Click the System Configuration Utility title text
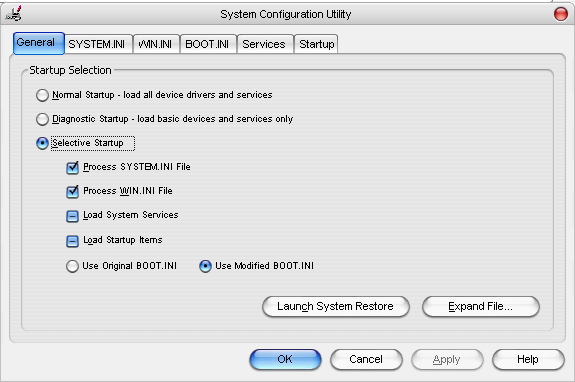Viewport: 575px width, 382px height. click(x=286, y=14)
